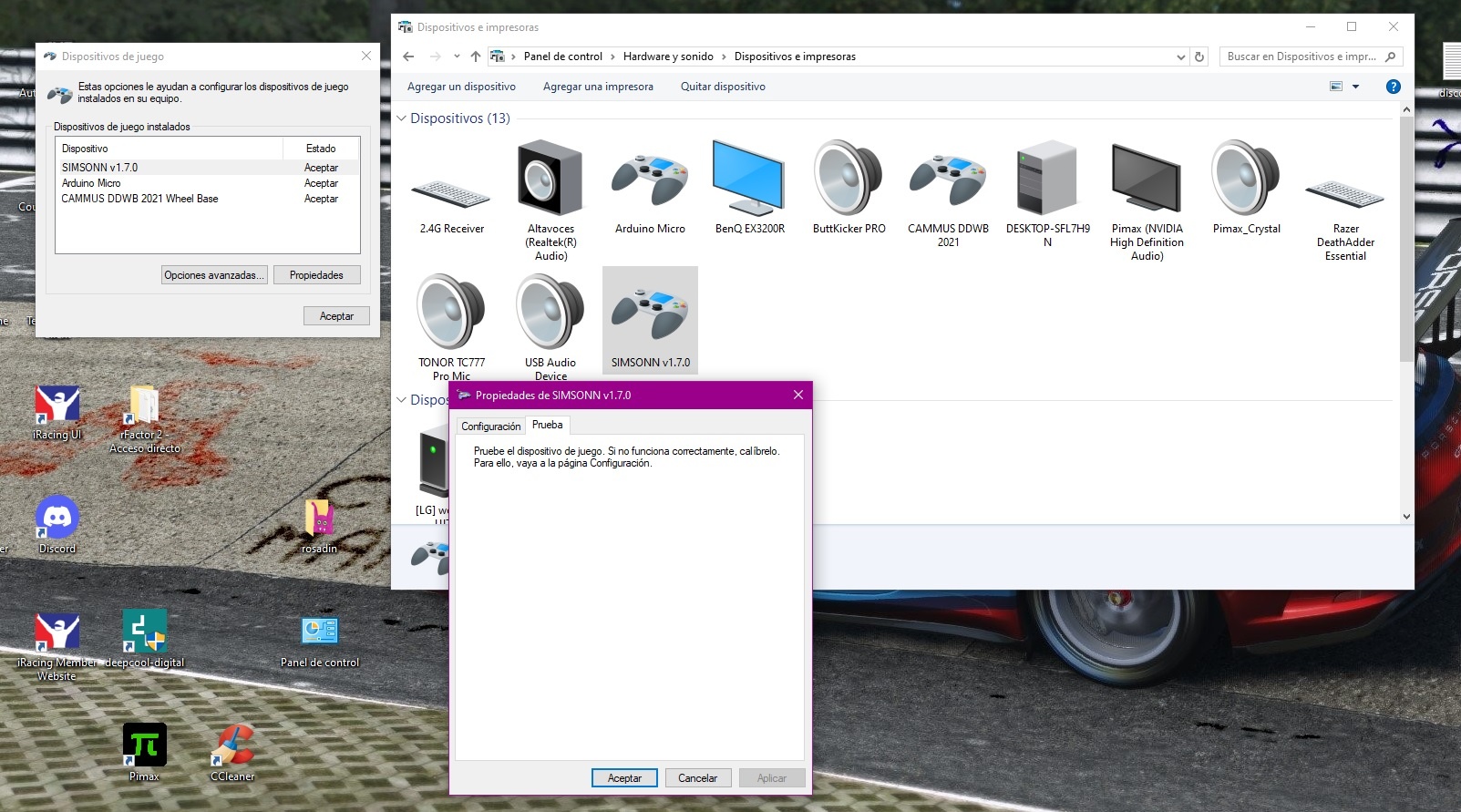Select the TONOR TC777 Pro Mic icon

tap(451, 312)
